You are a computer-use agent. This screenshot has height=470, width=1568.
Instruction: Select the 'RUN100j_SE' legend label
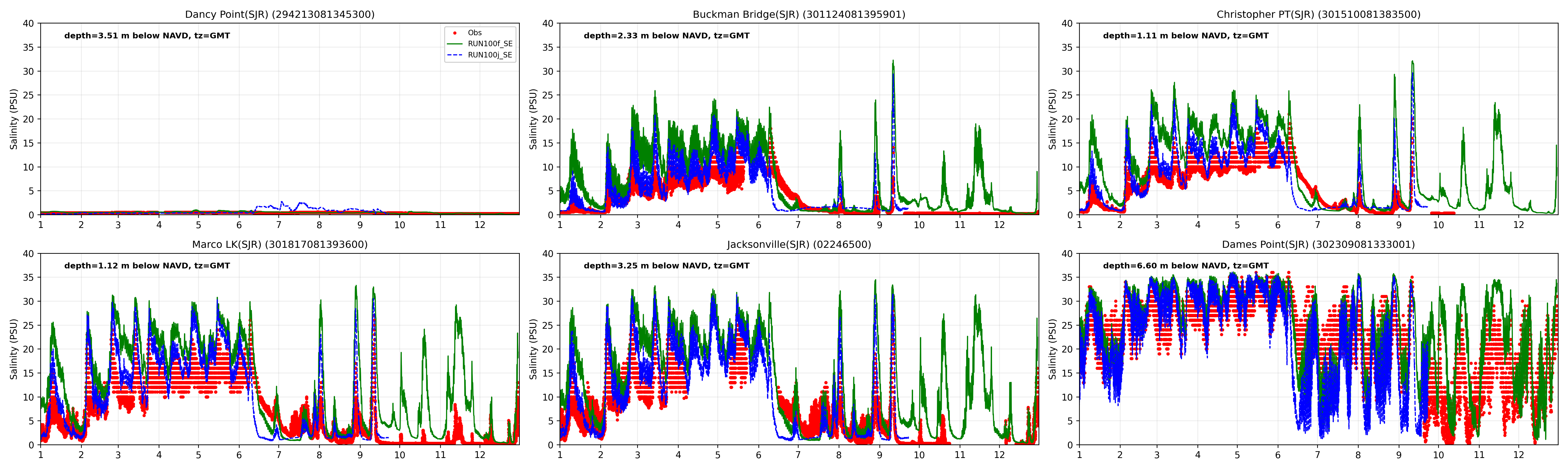pyautogui.click(x=490, y=55)
